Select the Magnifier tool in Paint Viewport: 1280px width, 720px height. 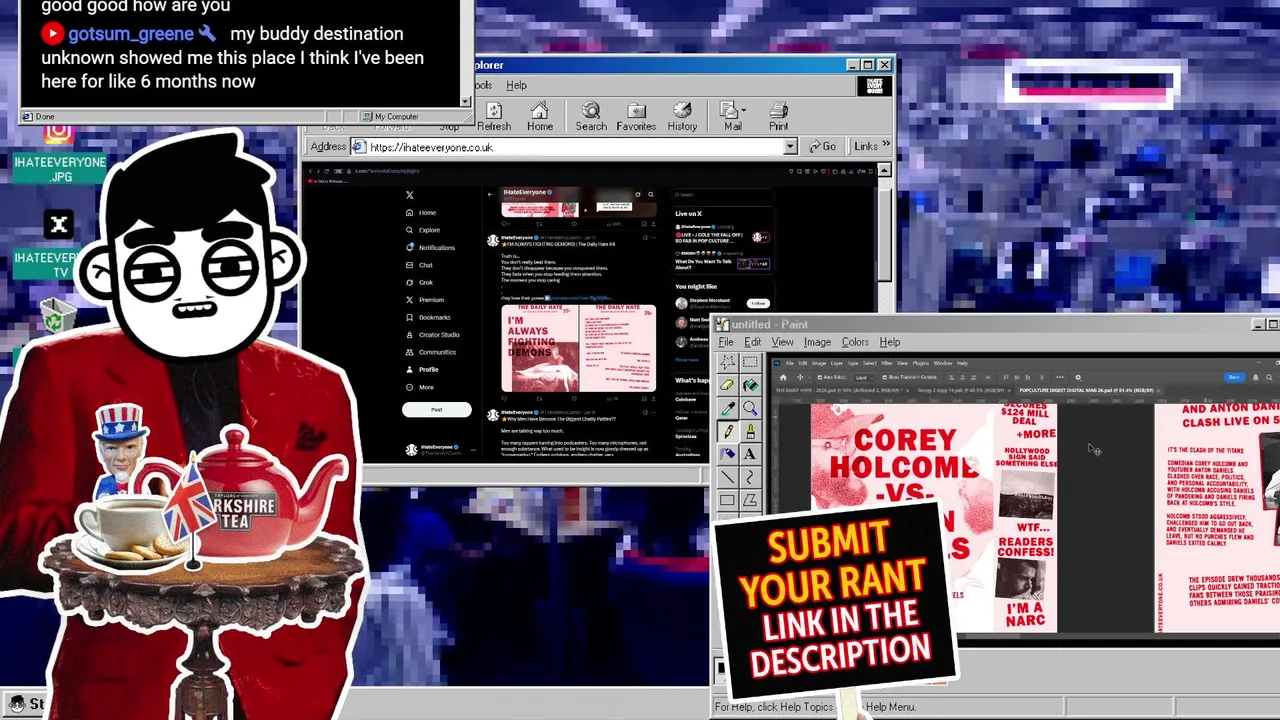(750, 408)
